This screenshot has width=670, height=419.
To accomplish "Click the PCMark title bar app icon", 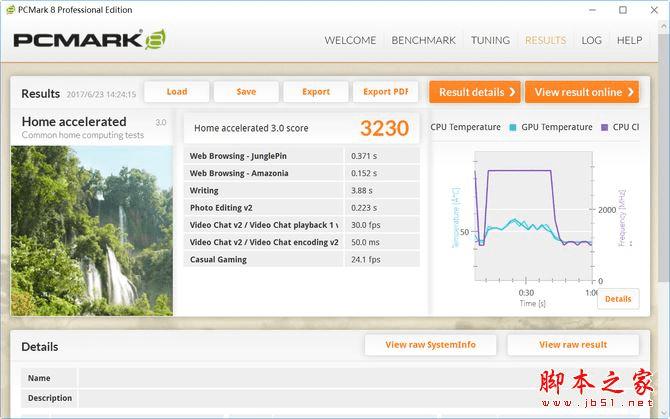I will [x=10, y=10].
